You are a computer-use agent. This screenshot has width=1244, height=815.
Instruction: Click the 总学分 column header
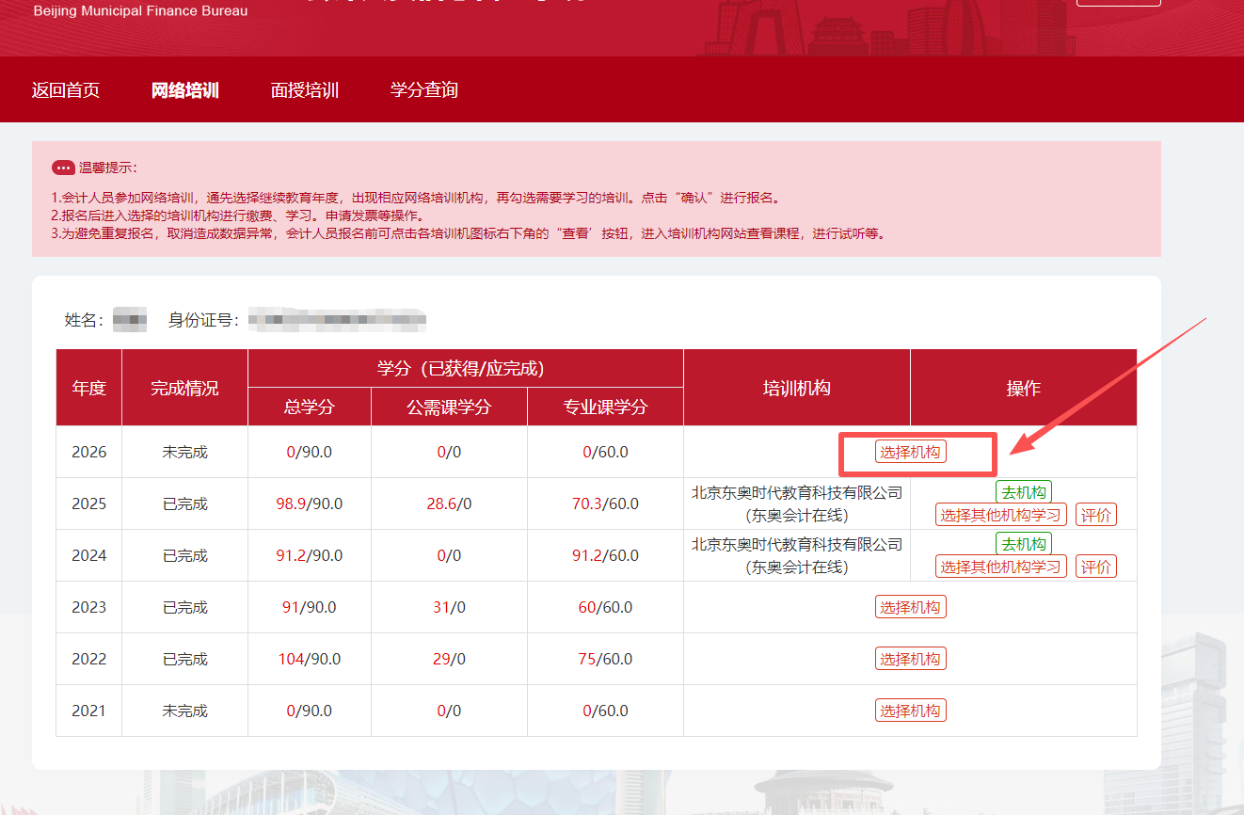pos(310,406)
